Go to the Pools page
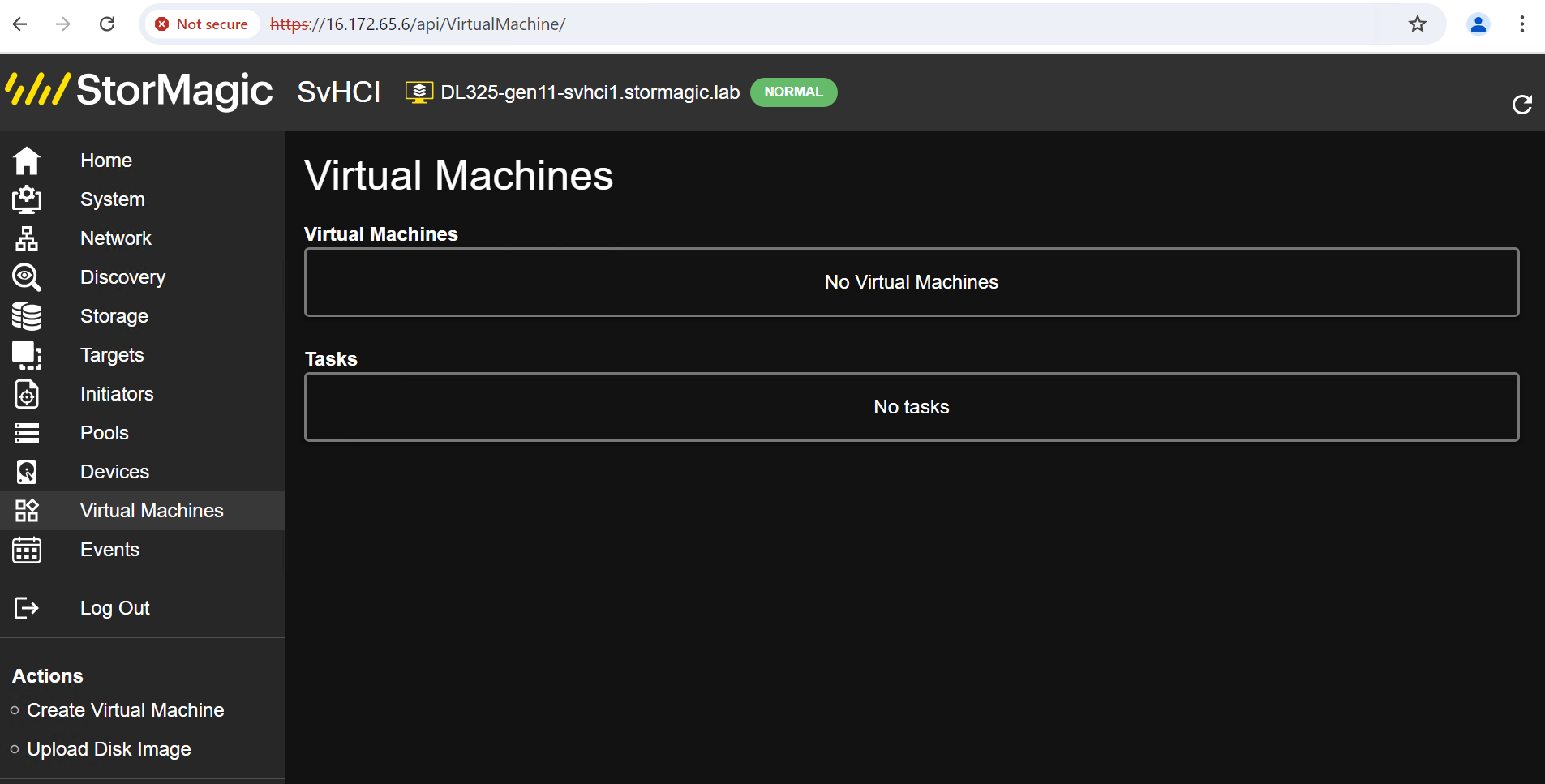This screenshot has height=784, width=1545. [x=105, y=433]
